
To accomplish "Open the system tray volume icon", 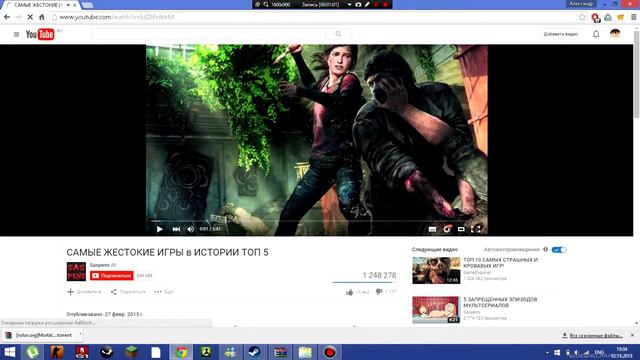I will pos(576,352).
